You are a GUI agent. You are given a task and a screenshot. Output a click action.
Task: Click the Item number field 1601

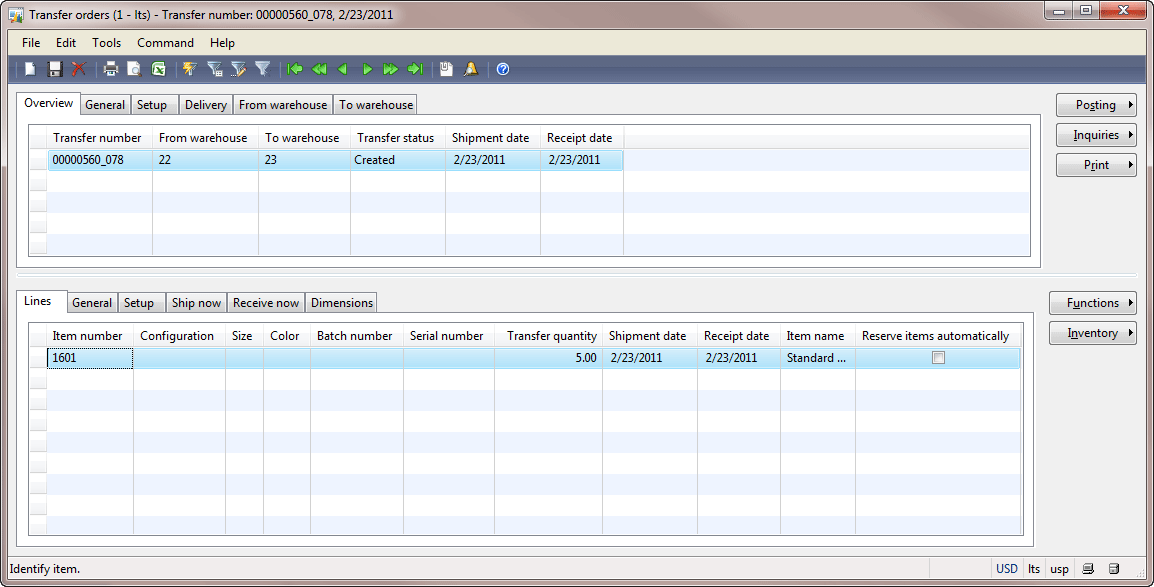point(90,358)
